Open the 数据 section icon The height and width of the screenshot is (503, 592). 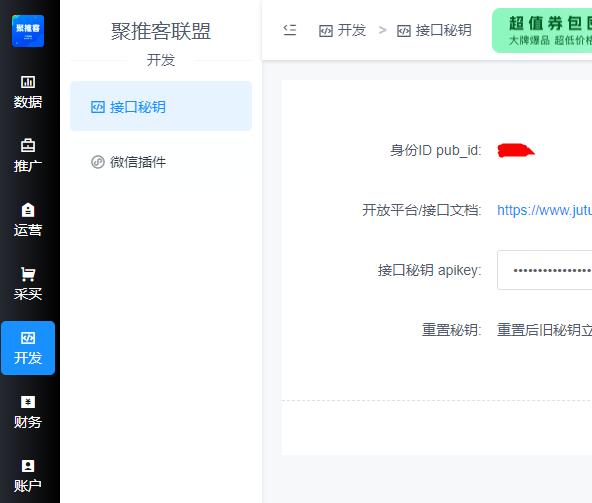pyautogui.click(x=28, y=82)
